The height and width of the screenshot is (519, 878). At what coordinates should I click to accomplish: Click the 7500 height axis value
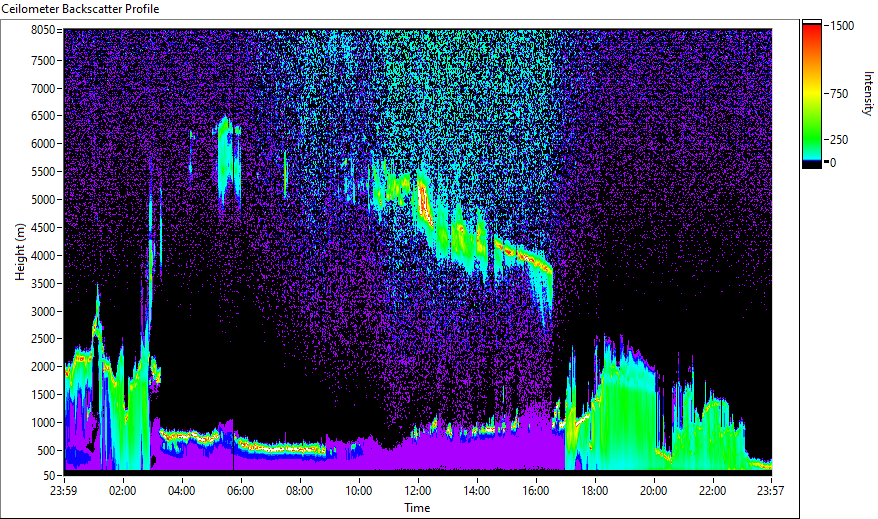[43, 60]
